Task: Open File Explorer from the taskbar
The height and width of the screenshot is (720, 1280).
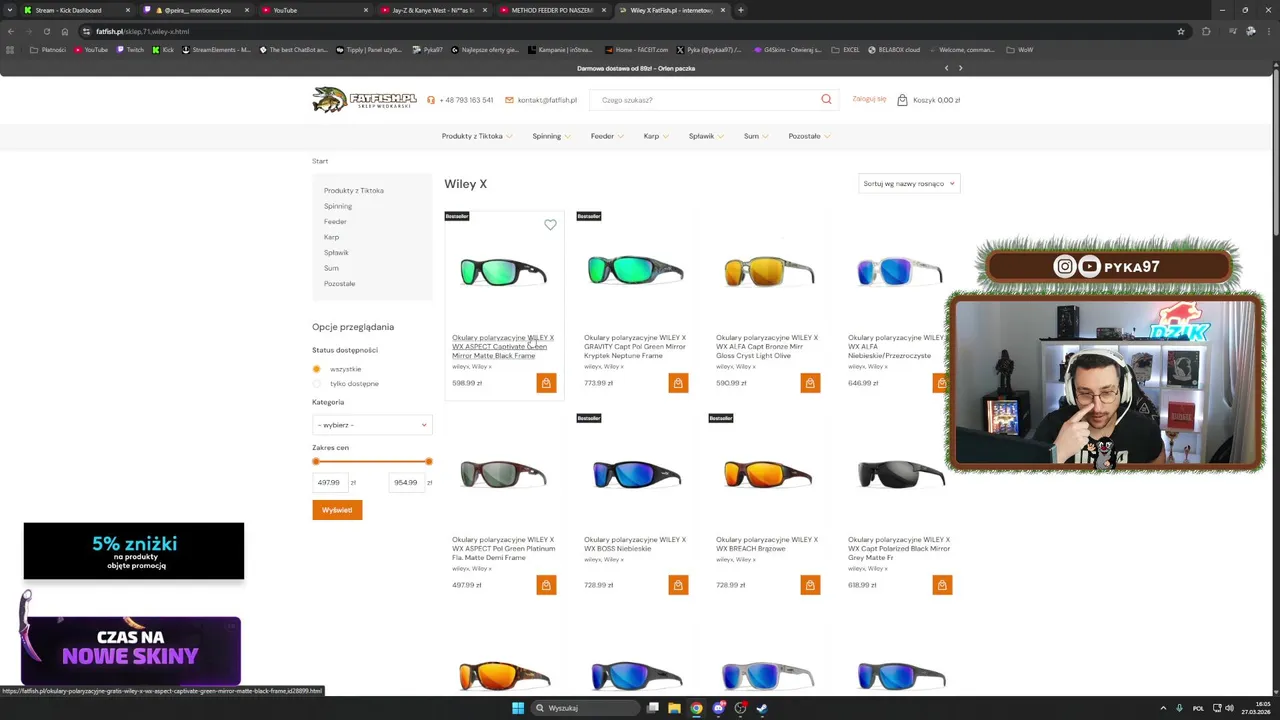Action: point(674,708)
